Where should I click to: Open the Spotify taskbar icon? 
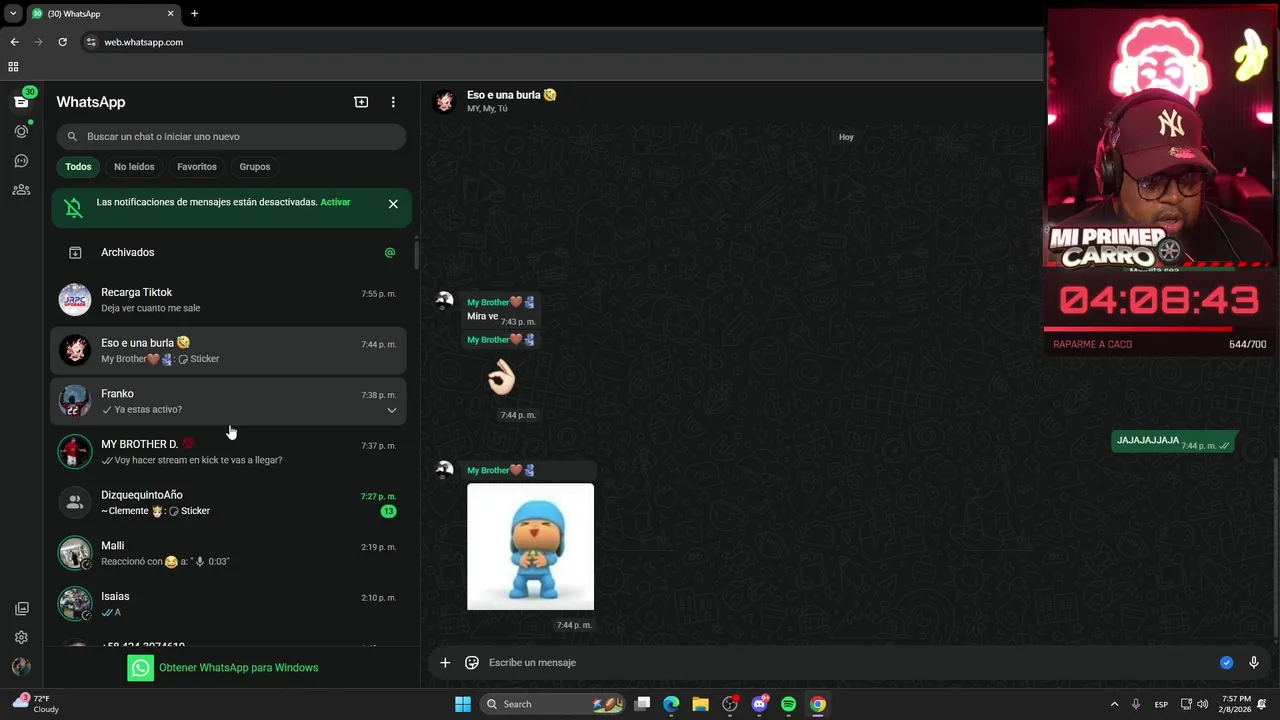click(x=788, y=704)
